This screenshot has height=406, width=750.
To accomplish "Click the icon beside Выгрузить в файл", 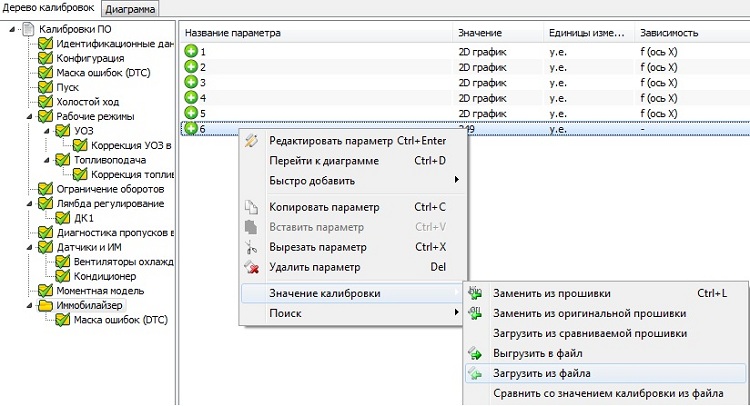I will 476,353.
